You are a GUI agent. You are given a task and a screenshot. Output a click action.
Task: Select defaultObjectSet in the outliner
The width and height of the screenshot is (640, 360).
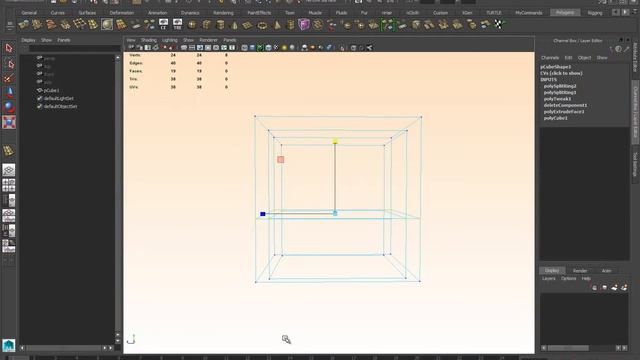[x=60, y=106]
